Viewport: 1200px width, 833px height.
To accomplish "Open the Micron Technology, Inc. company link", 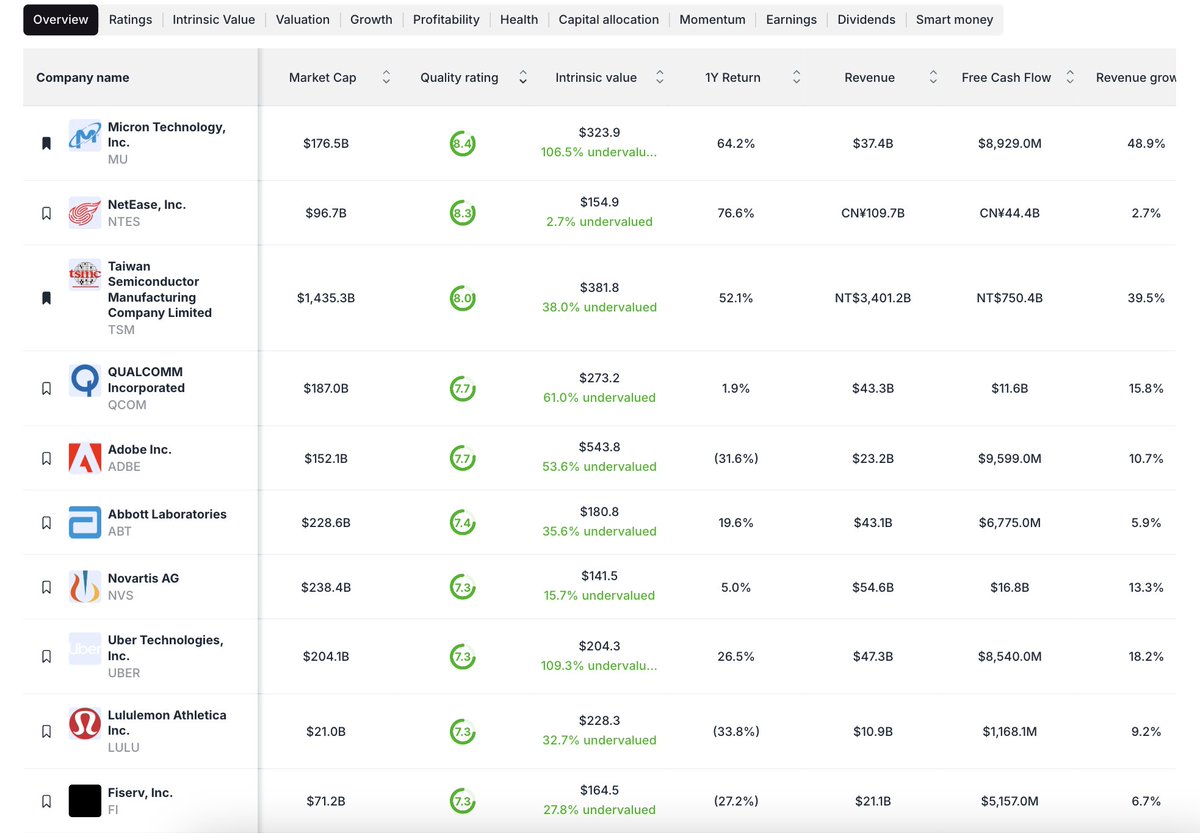I will (166, 135).
